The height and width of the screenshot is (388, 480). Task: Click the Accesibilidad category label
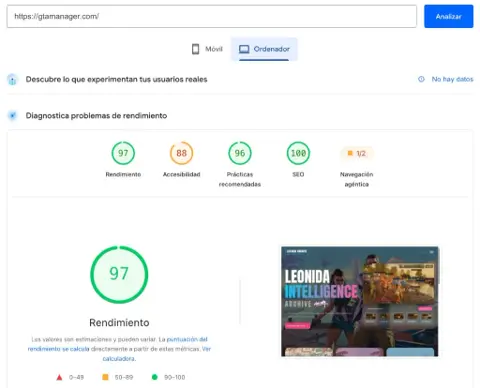(181, 174)
